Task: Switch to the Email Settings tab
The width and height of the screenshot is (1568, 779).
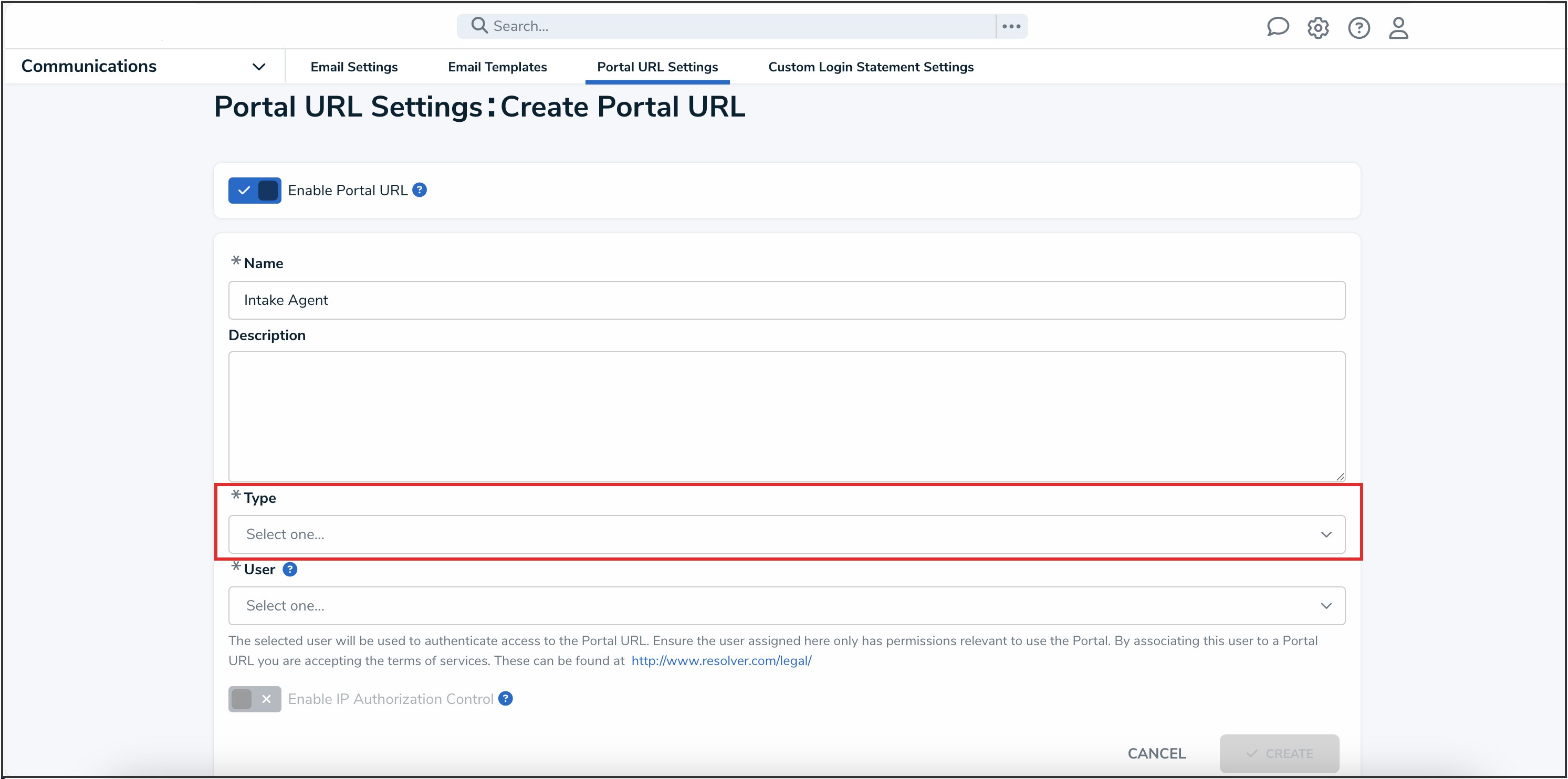Action: [353, 67]
